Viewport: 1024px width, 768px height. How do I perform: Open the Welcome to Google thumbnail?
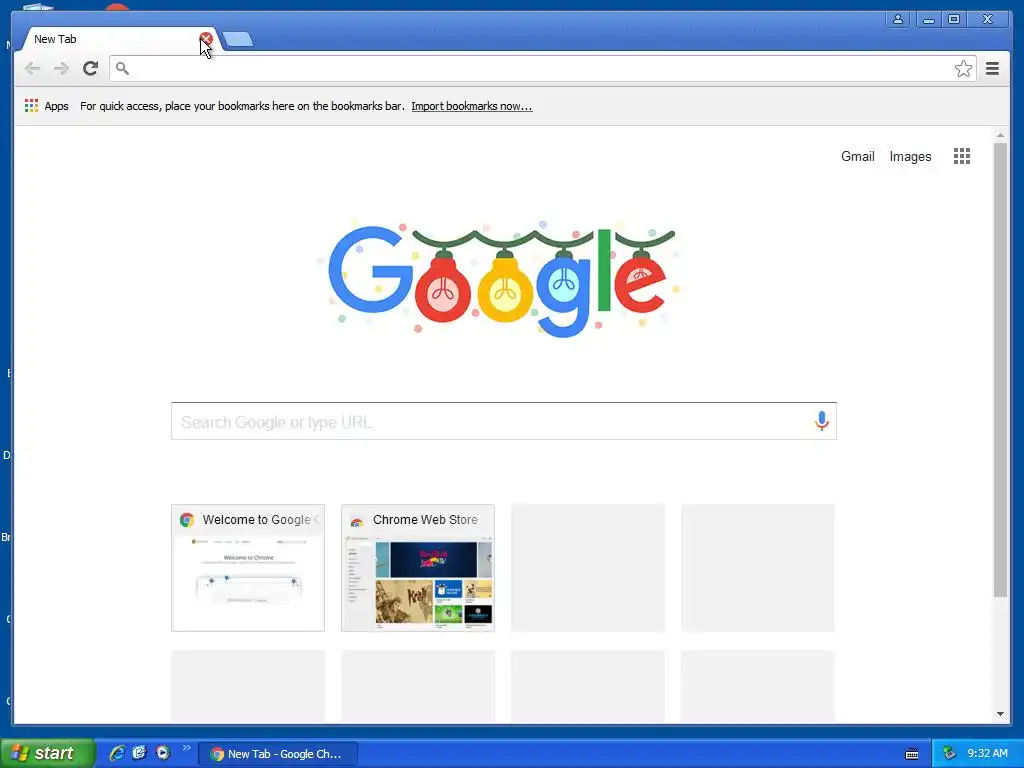(x=248, y=568)
